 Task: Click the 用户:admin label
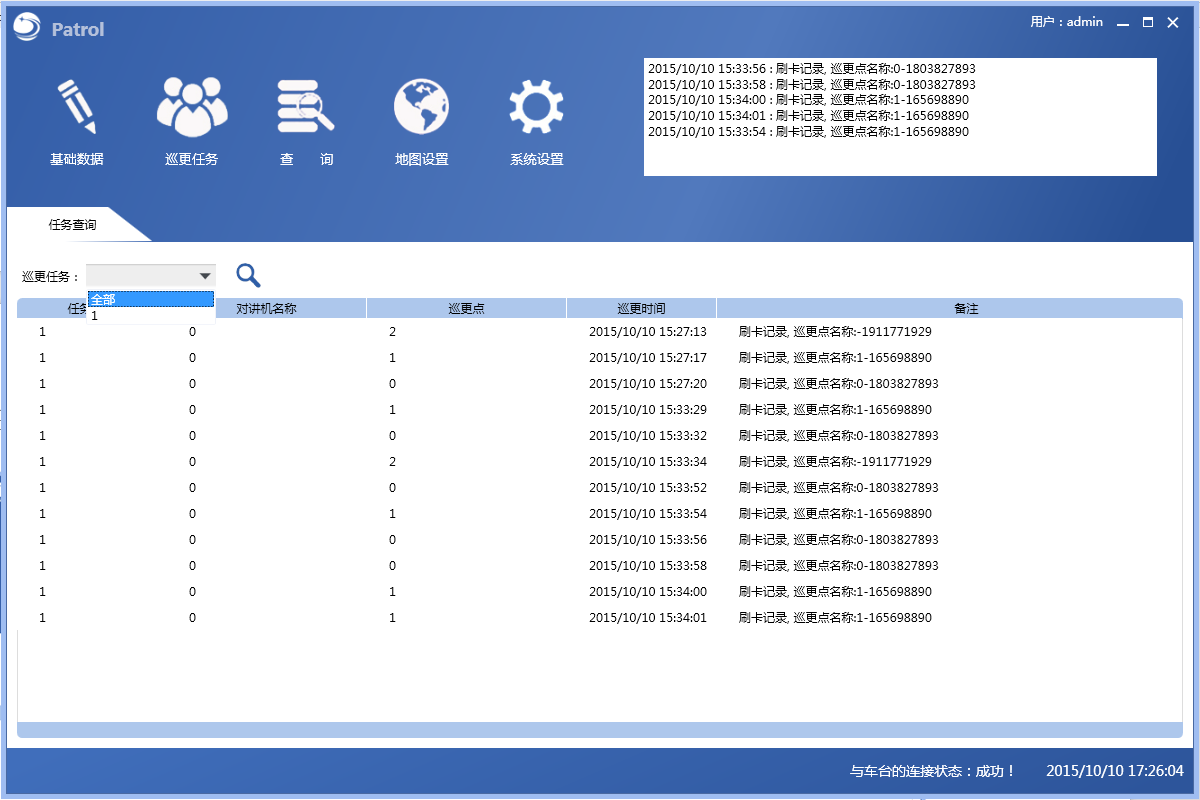[x=1066, y=22]
